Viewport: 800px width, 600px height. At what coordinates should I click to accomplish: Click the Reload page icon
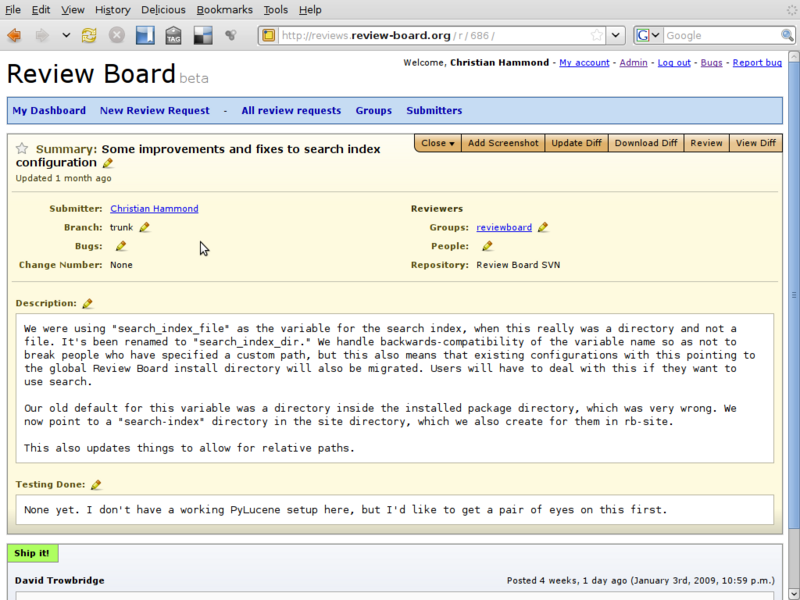(89, 35)
